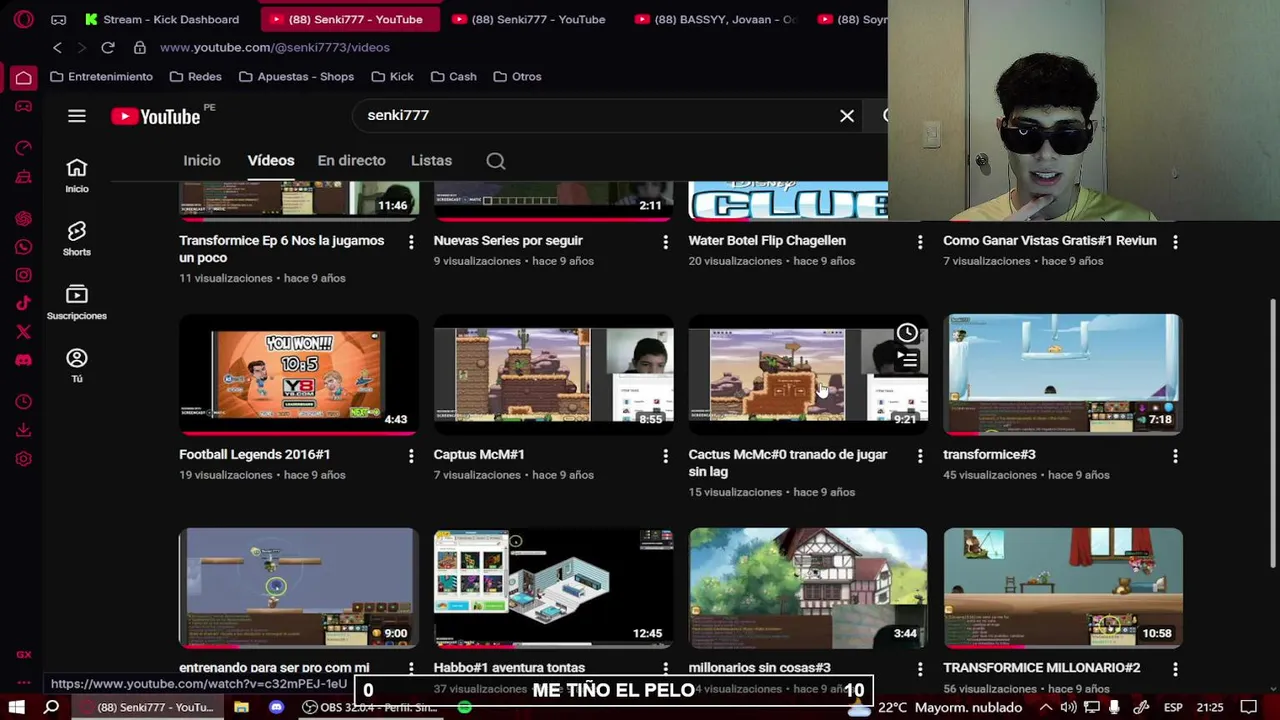The height and width of the screenshot is (720, 1280).
Task: Open channel En directo tab
Action: pos(351,161)
